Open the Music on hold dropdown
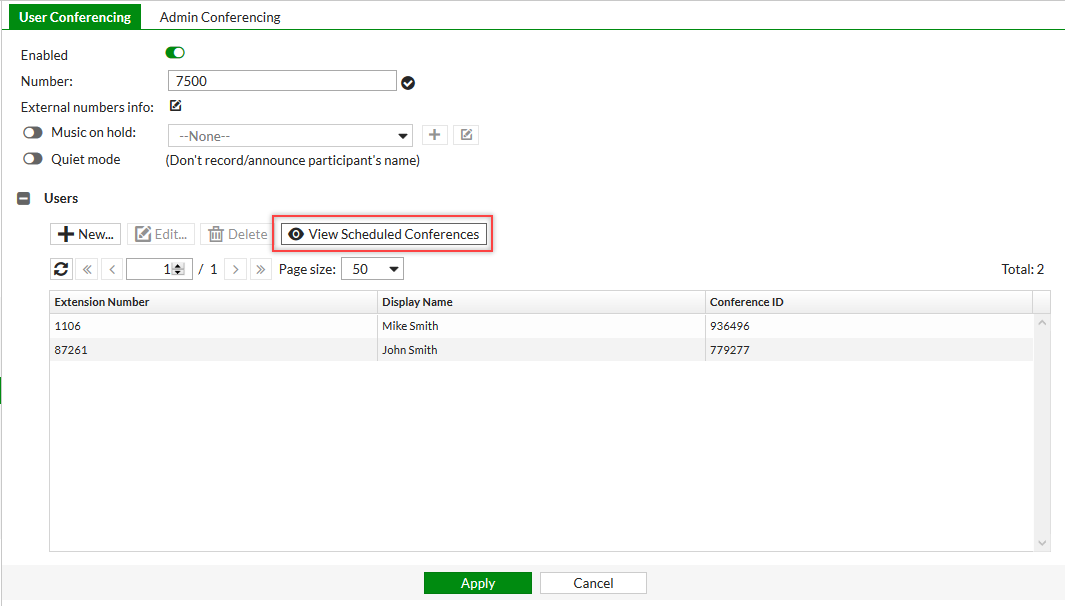The height and width of the screenshot is (606, 1065). [x=290, y=136]
